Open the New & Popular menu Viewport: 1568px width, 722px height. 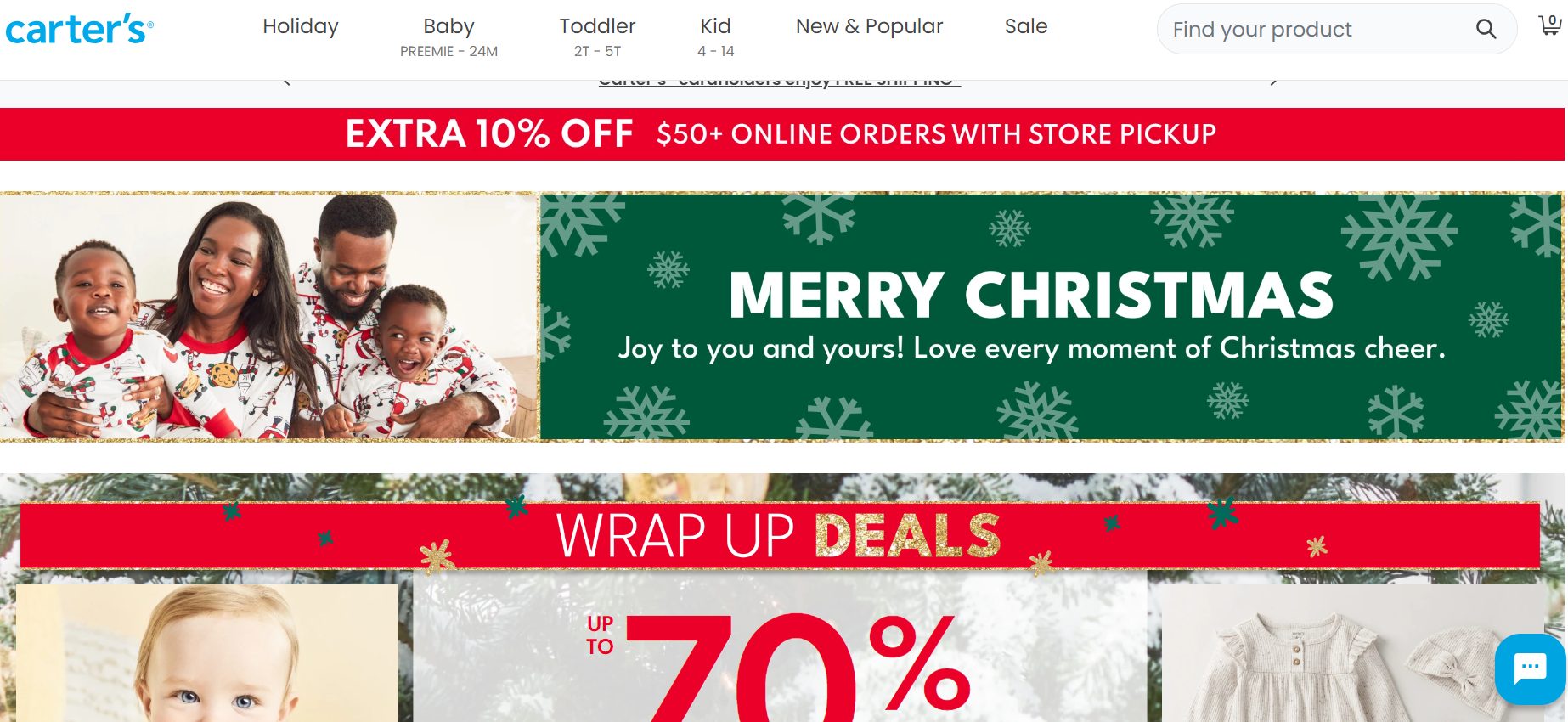click(x=869, y=26)
